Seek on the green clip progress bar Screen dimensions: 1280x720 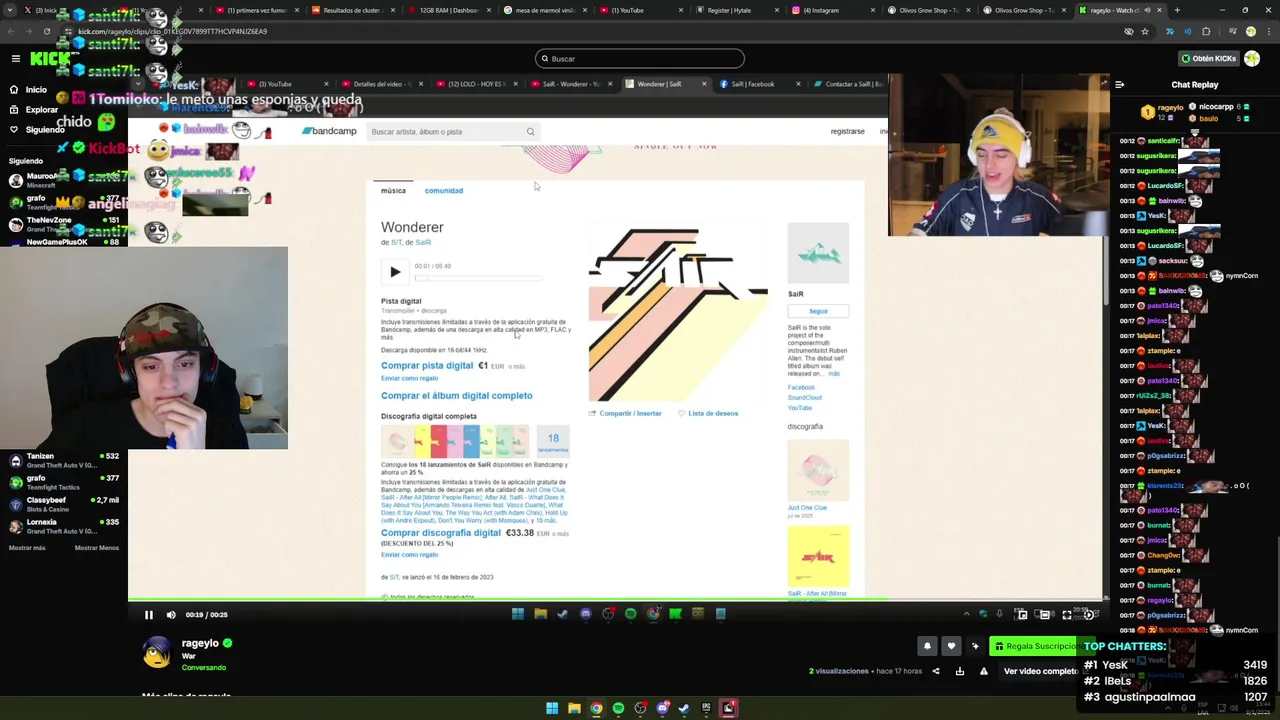pyautogui.click(x=615, y=600)
